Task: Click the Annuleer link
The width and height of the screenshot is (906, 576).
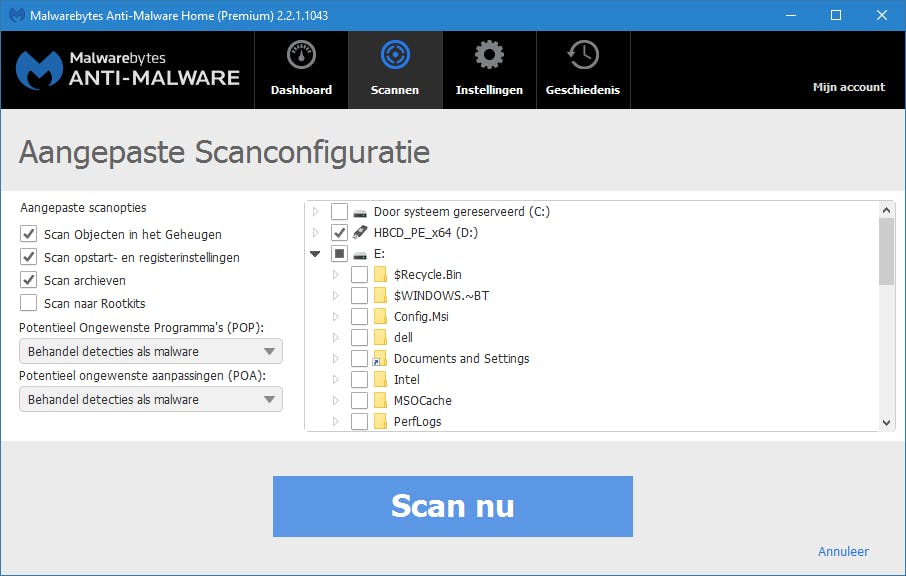Action: point(843,551)
